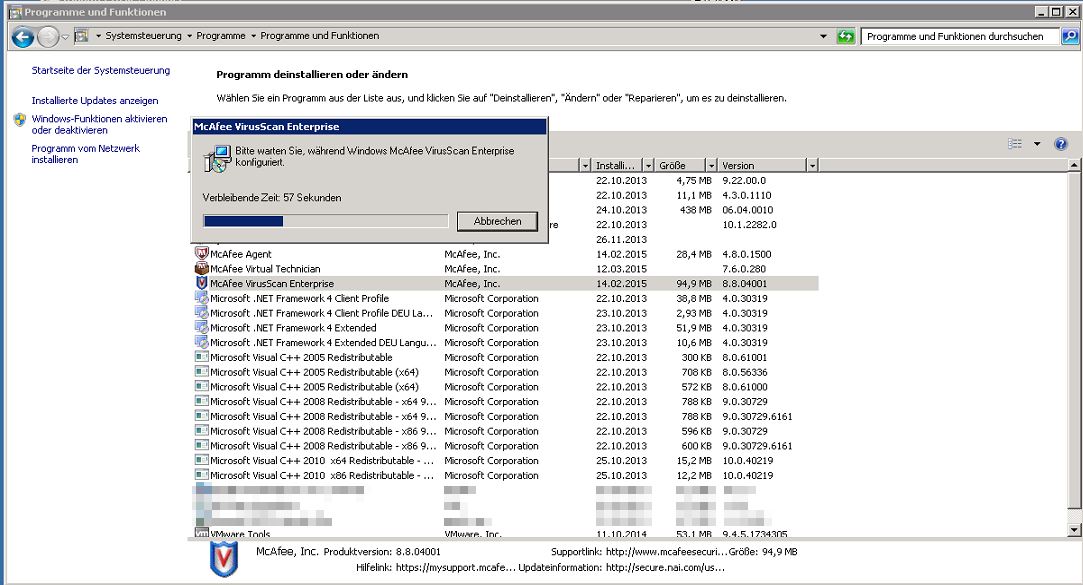Click the large McAfee shield in details pane
Image resolution: width=1083 pixels, height=585 pixels.
[x=224, y=559]
